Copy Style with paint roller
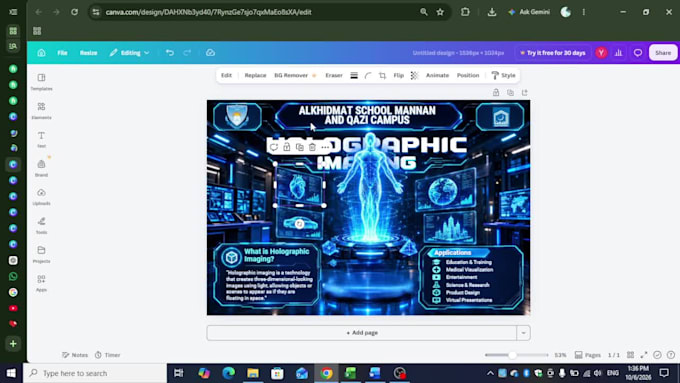Viewport: 680px width, 383px height. tap(503, 75)
